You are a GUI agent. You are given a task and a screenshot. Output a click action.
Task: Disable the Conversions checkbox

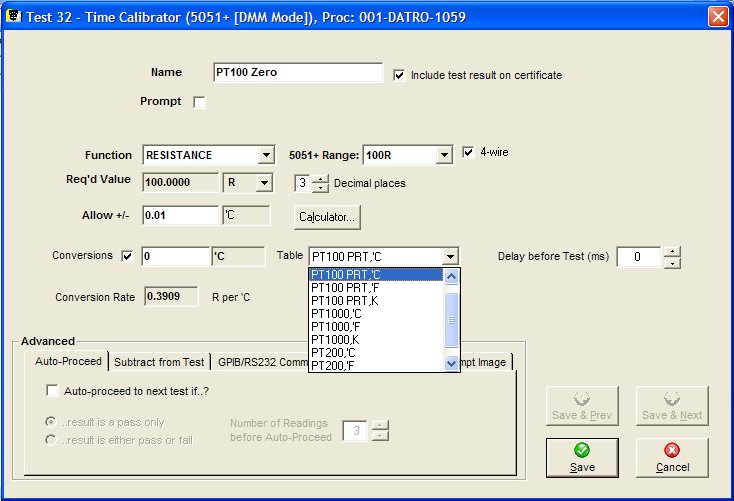[x=127, y=256]
